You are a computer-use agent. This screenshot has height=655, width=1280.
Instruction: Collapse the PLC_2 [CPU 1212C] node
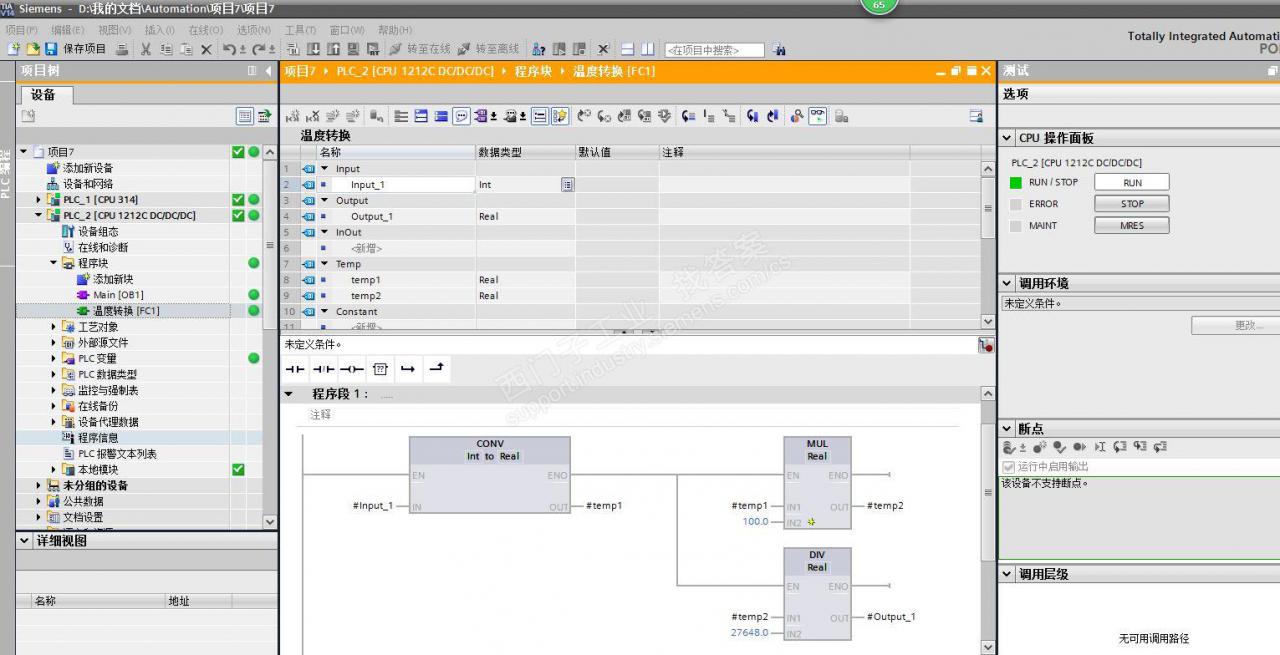coord(39,215)
